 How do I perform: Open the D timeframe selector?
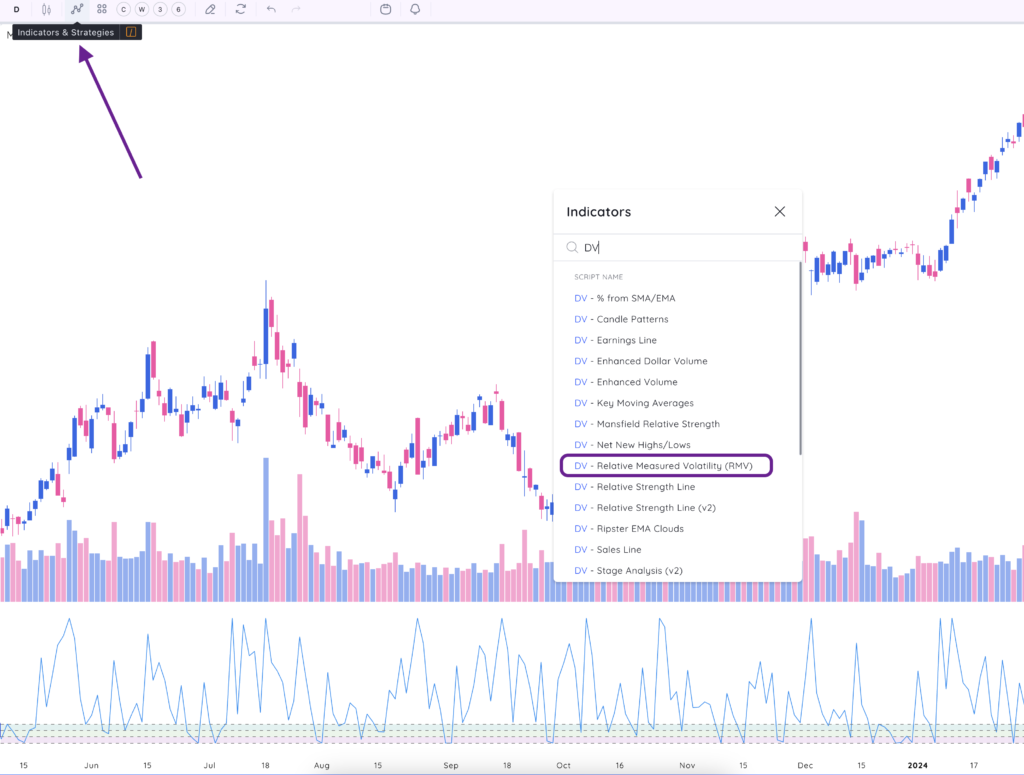click(16, 10)
